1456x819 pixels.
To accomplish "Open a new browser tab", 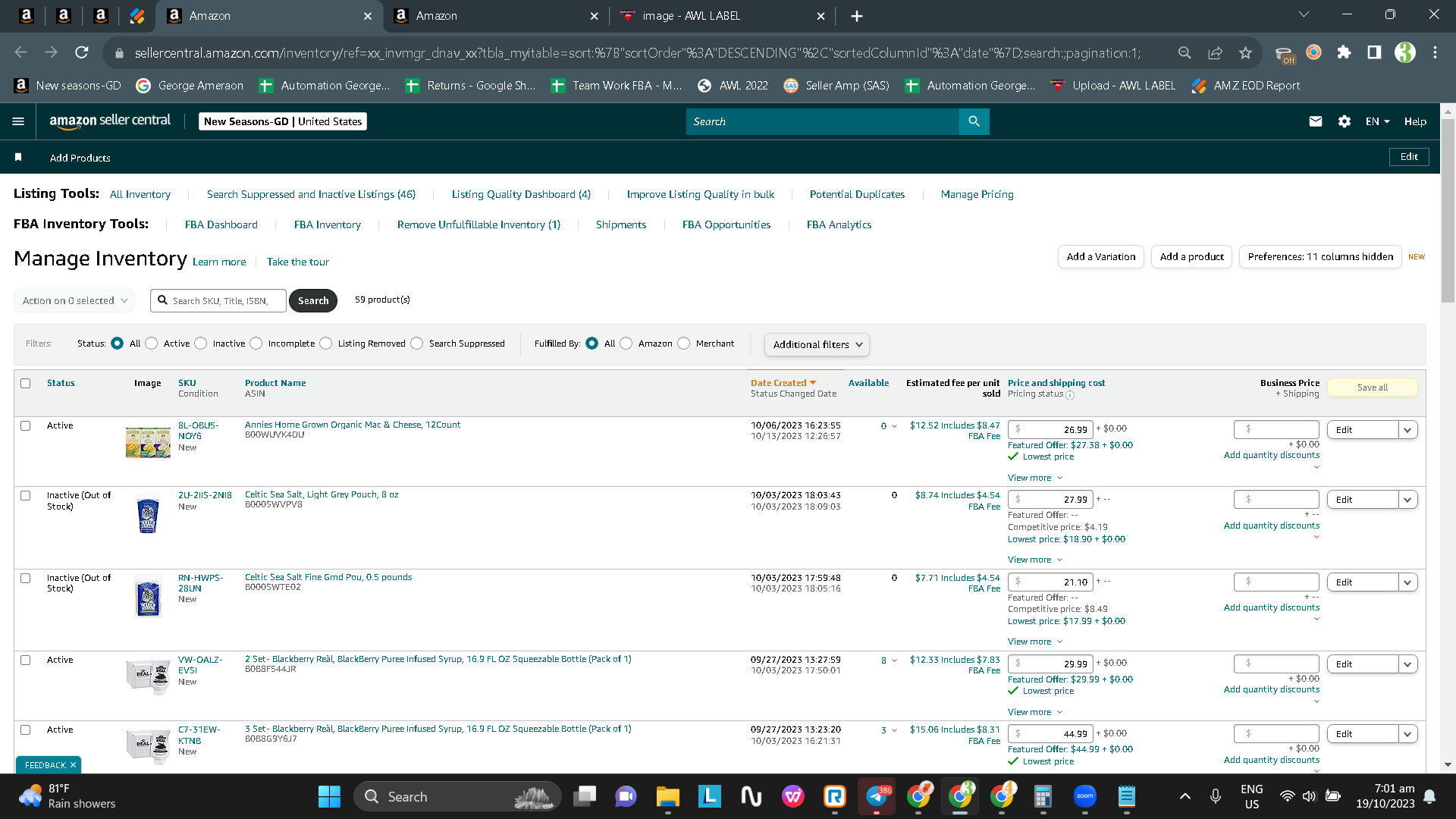I will tap(857, 16).
